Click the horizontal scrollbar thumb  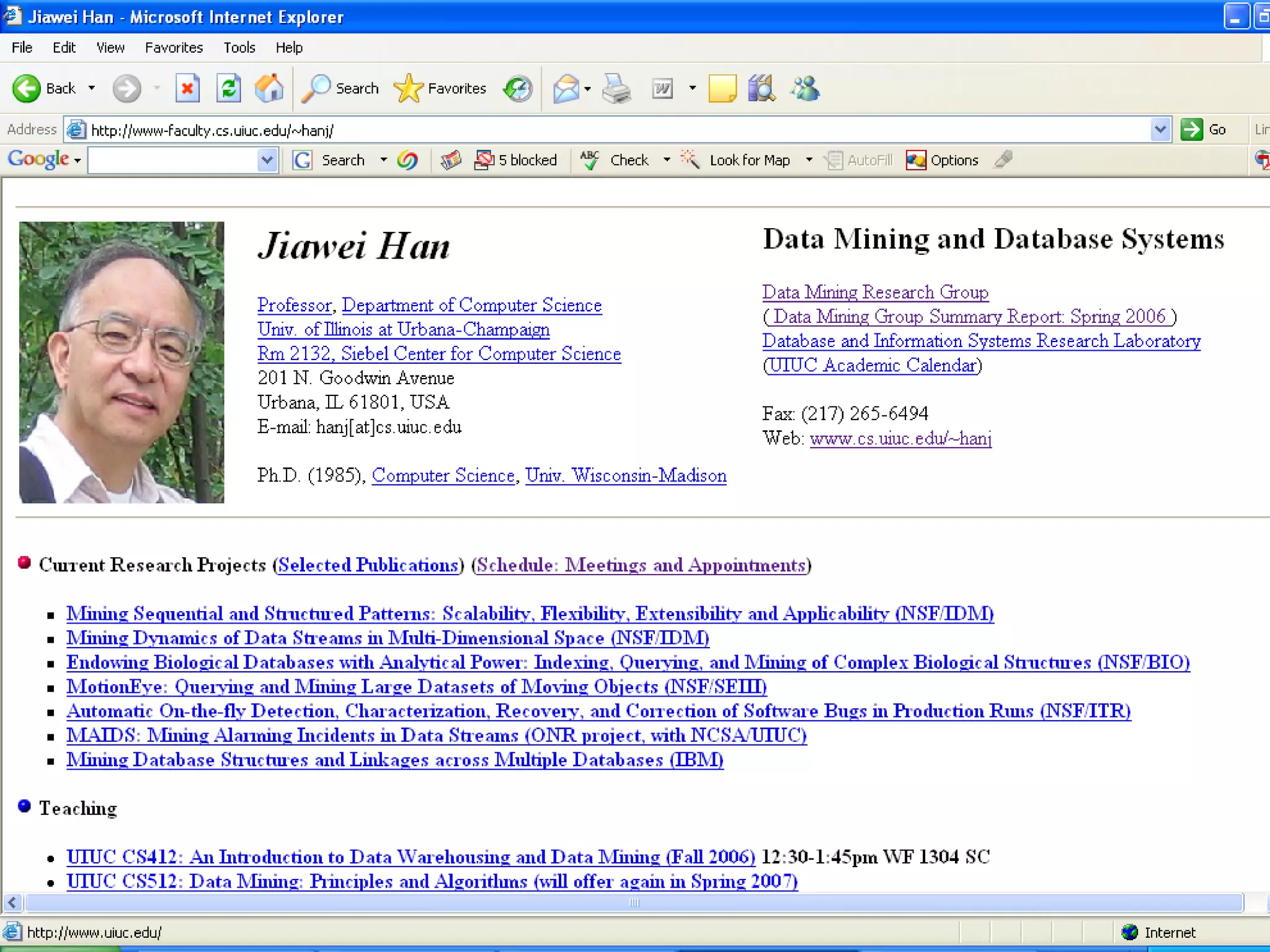[x=633, y=902]
